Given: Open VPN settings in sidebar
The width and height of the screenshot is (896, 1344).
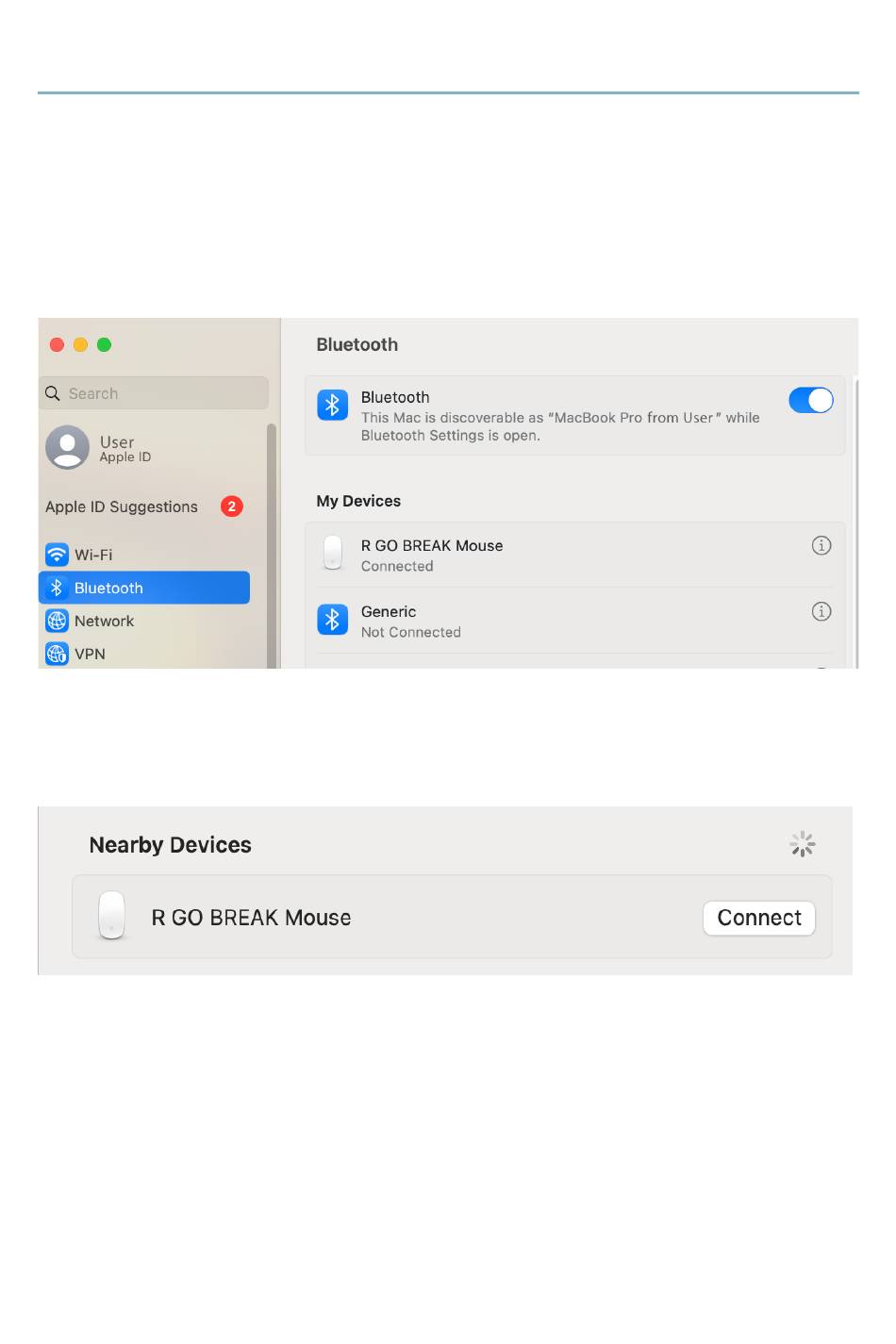Looking at the screenshot, I should click(144, 654).
